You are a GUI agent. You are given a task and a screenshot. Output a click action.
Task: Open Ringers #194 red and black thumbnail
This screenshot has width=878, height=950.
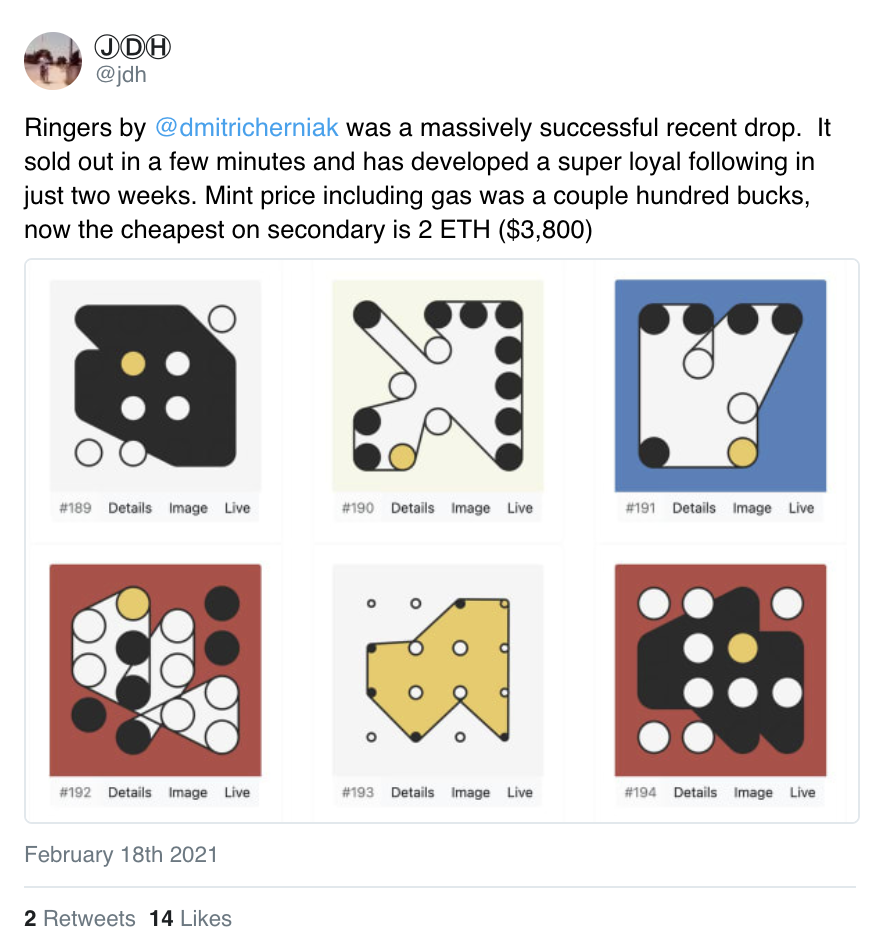coord(720,670)
